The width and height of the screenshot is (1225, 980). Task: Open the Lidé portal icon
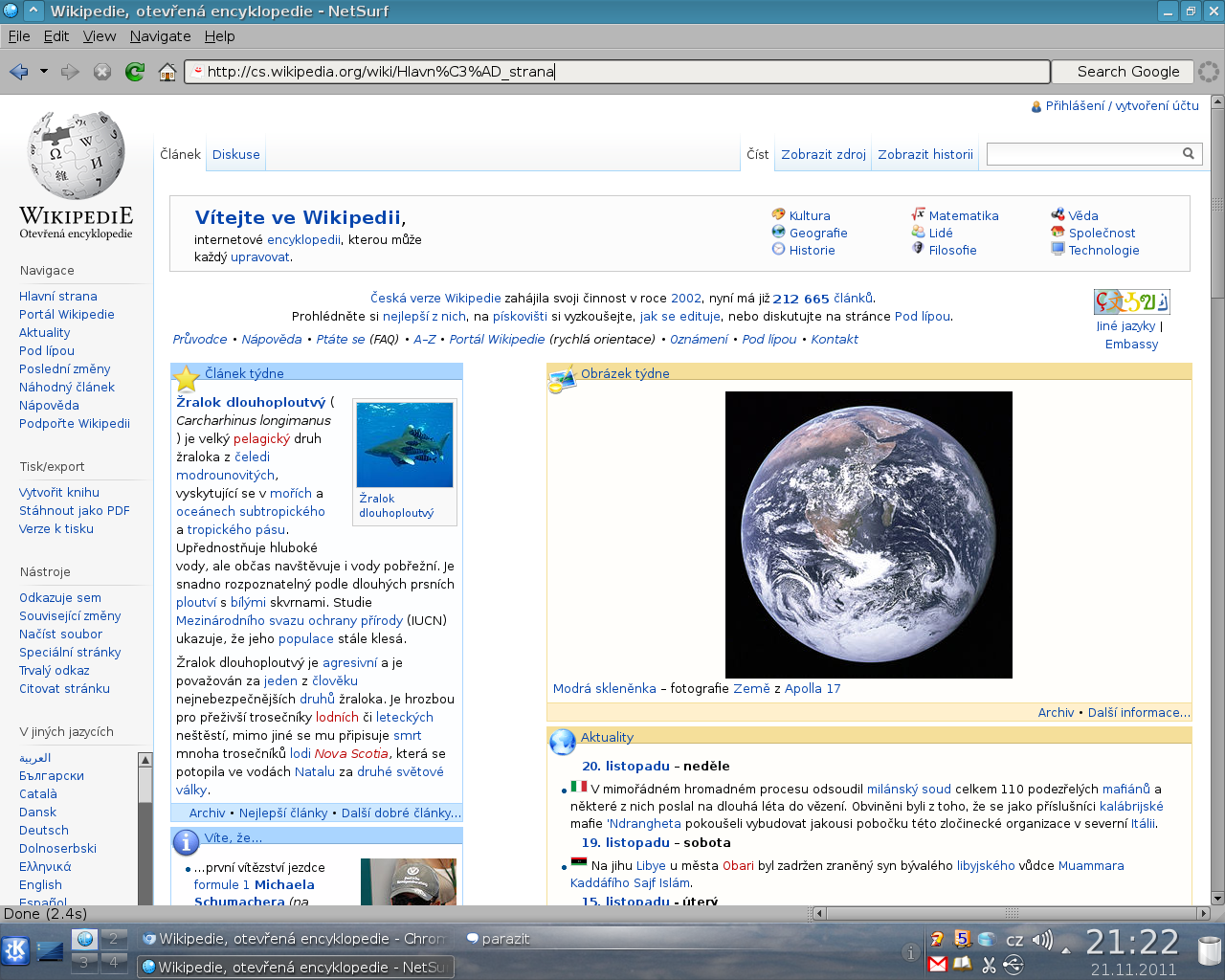tap(919, 233)
